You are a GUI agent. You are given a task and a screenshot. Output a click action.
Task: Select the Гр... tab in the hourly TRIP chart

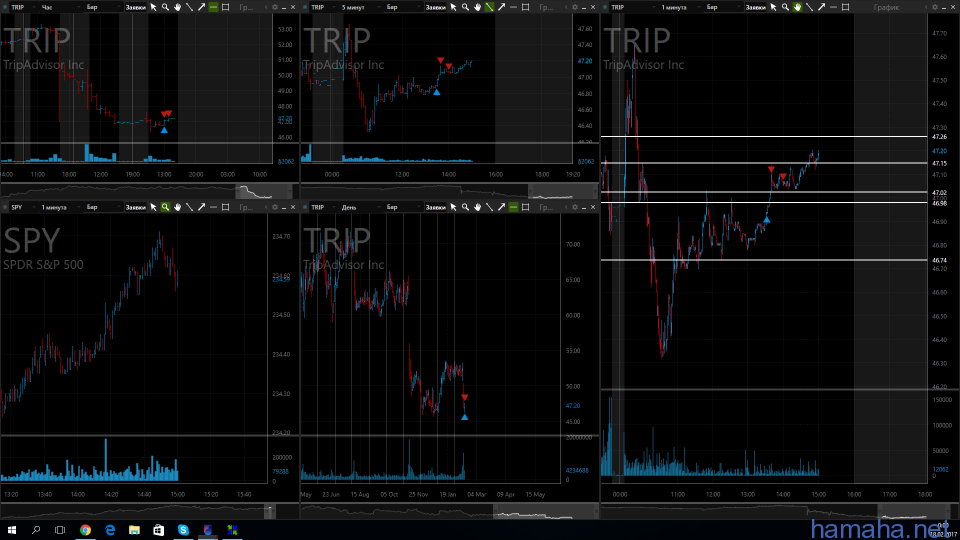tap(246, 7)
